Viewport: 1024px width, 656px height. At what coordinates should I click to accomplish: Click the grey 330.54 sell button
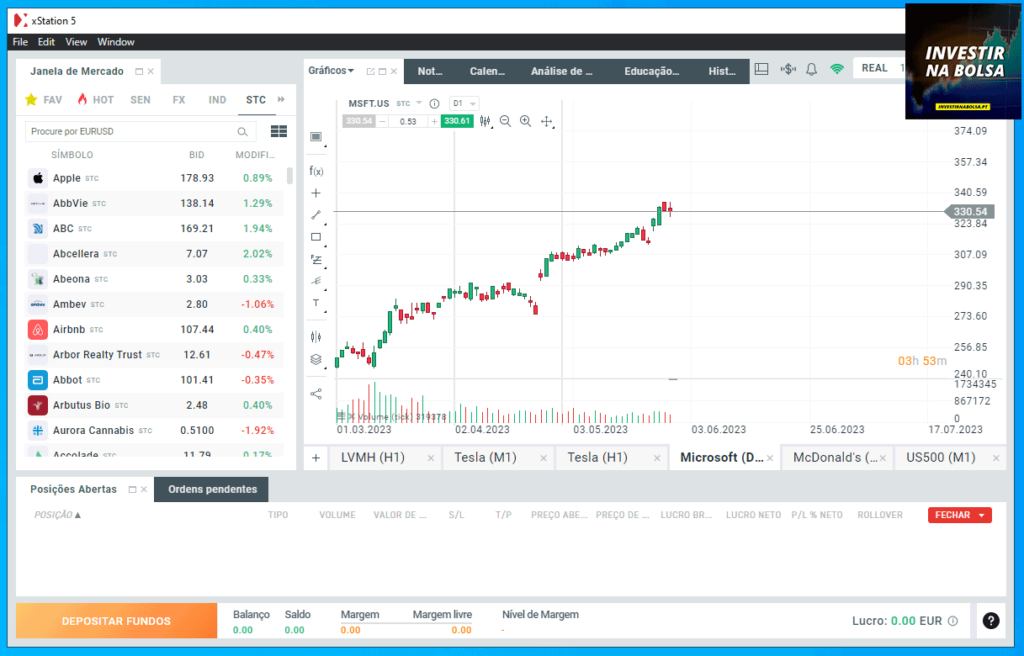point(359,121)
